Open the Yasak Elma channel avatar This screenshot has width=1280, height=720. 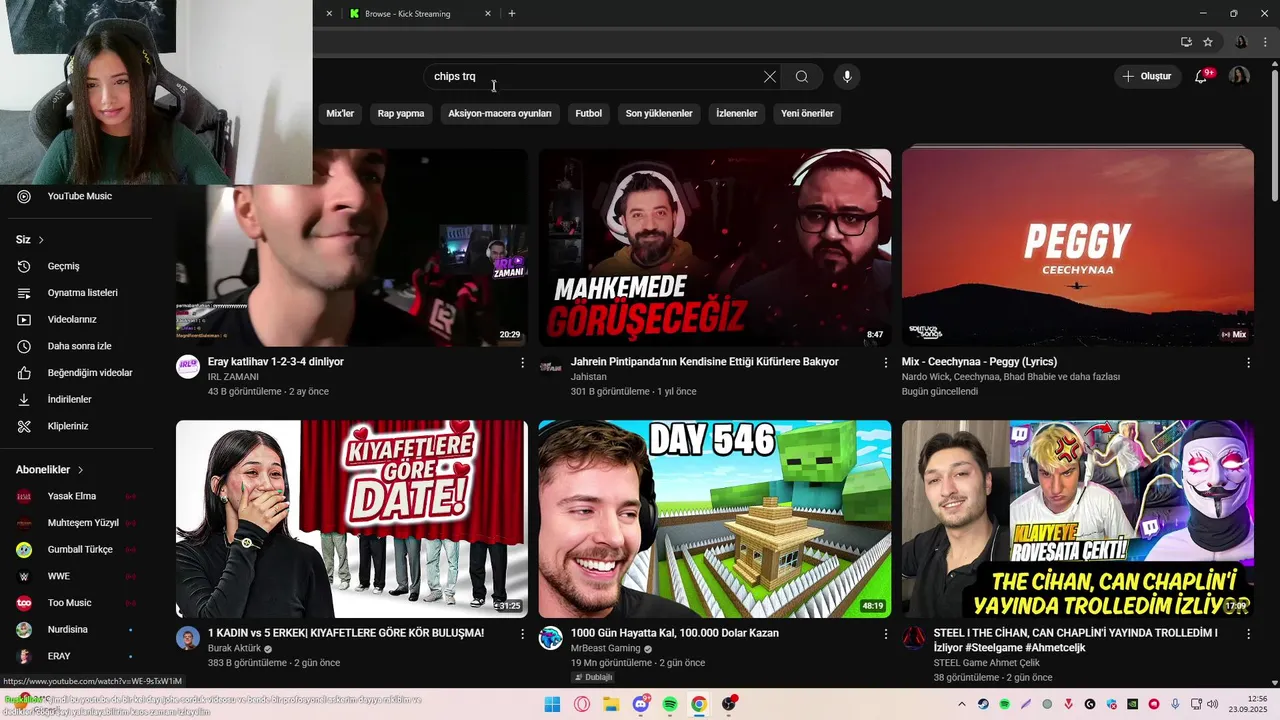(24, 496)
